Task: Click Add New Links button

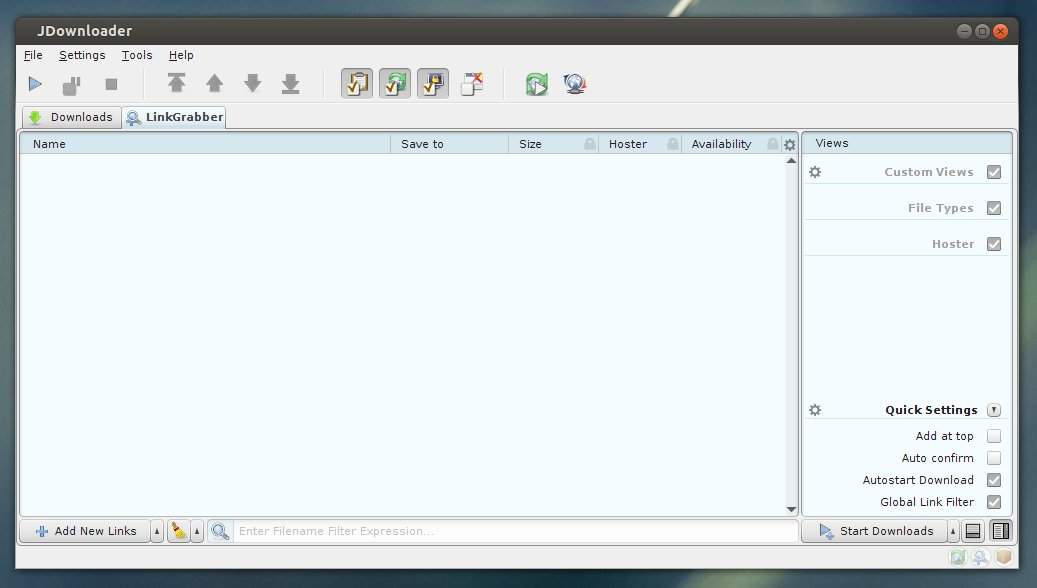Action: click(x=85, y=530)
